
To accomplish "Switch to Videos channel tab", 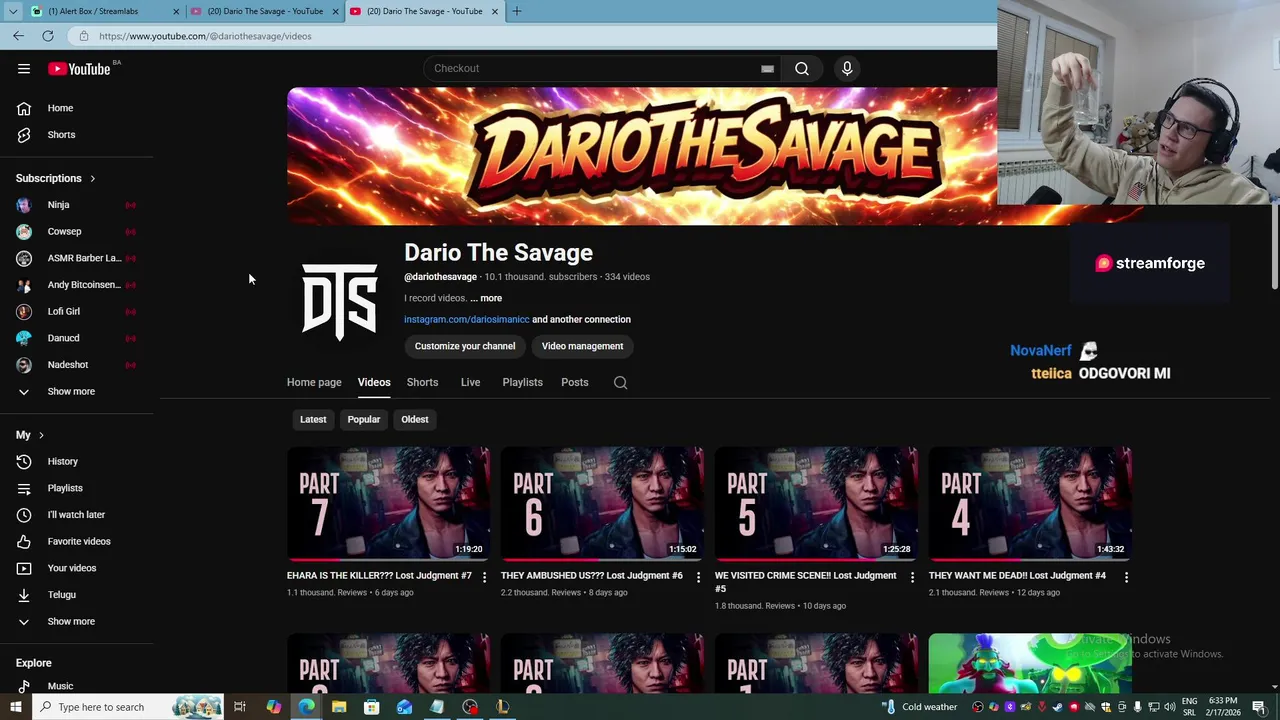I will pyautogui.click(x=374, y=382).
